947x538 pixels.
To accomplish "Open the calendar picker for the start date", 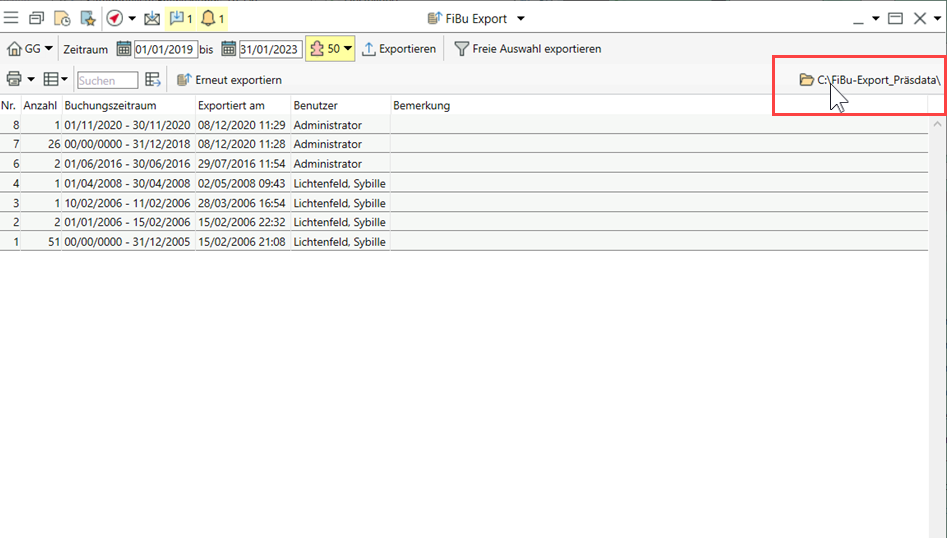I will coord(124,49).
